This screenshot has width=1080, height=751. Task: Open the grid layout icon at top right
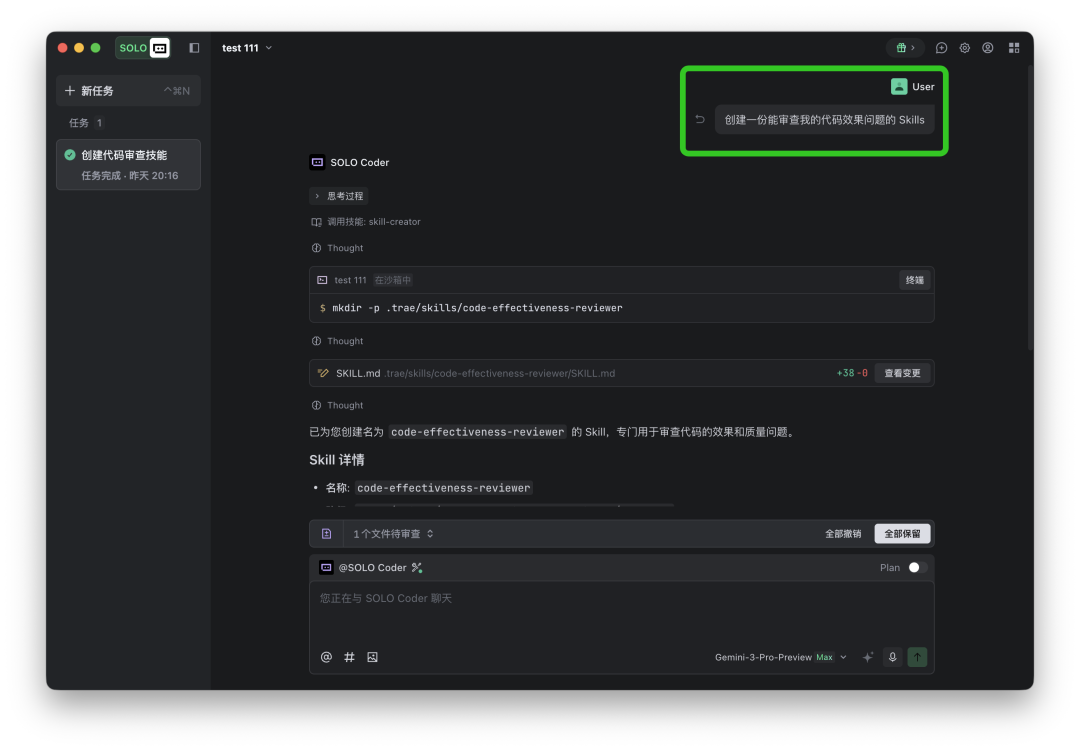point(1014,48)
